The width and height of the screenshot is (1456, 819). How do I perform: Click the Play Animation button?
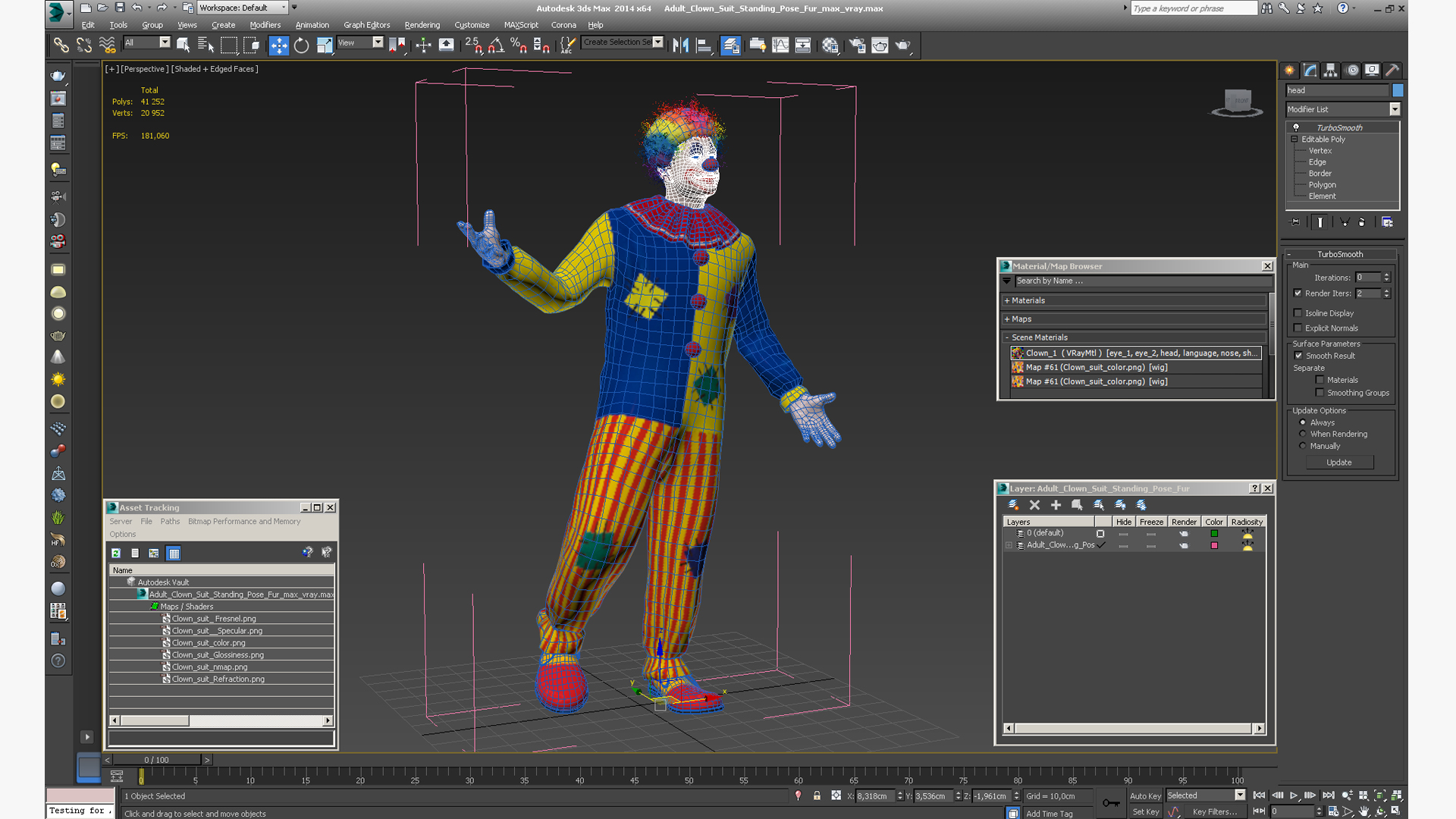[1294, 795]
